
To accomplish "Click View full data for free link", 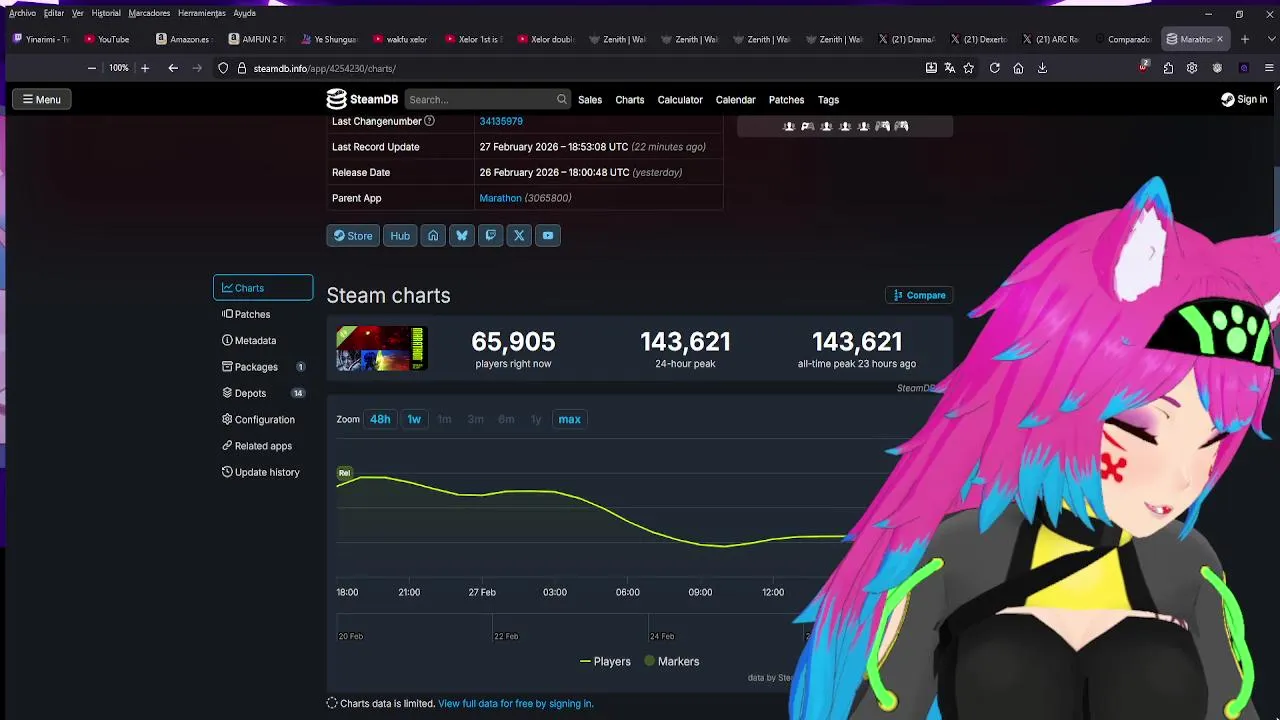I will pyautogui.click(x=516, y=703).
